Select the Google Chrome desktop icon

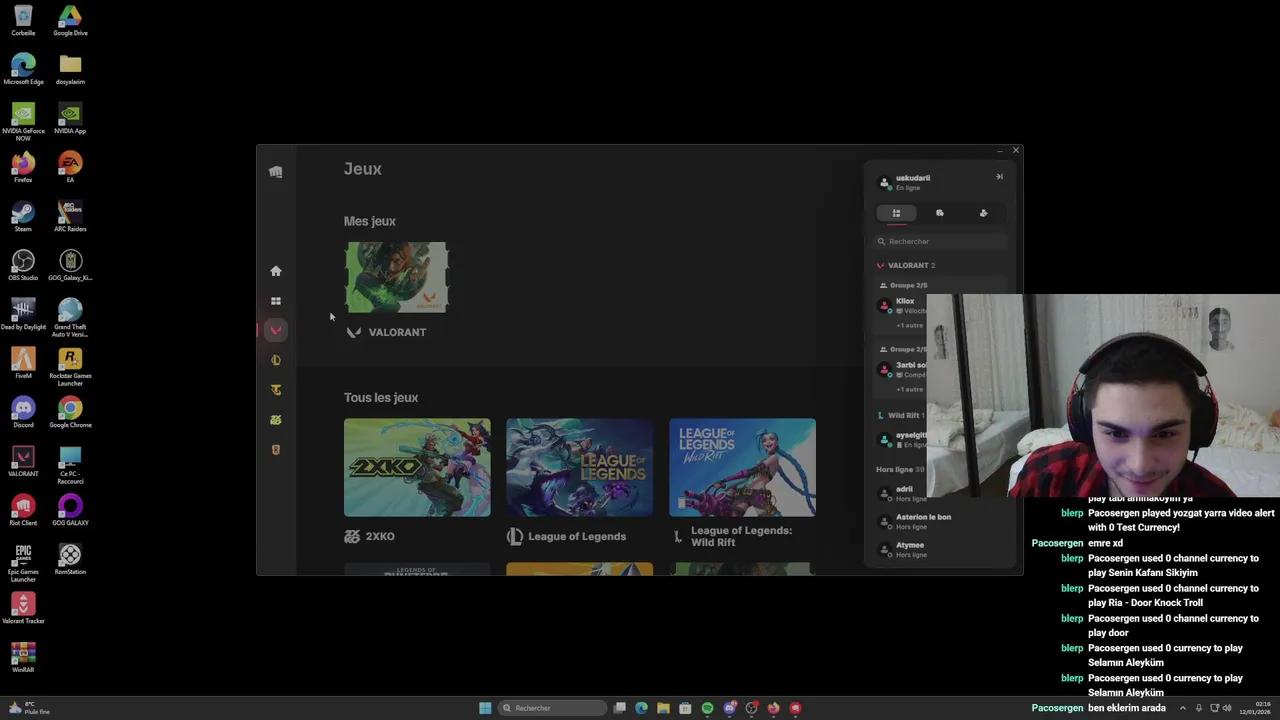[x=70, y=413]
